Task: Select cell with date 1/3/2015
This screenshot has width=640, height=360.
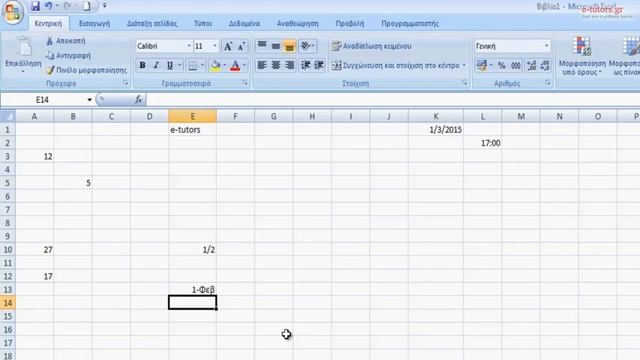Action: coord(436,130)
